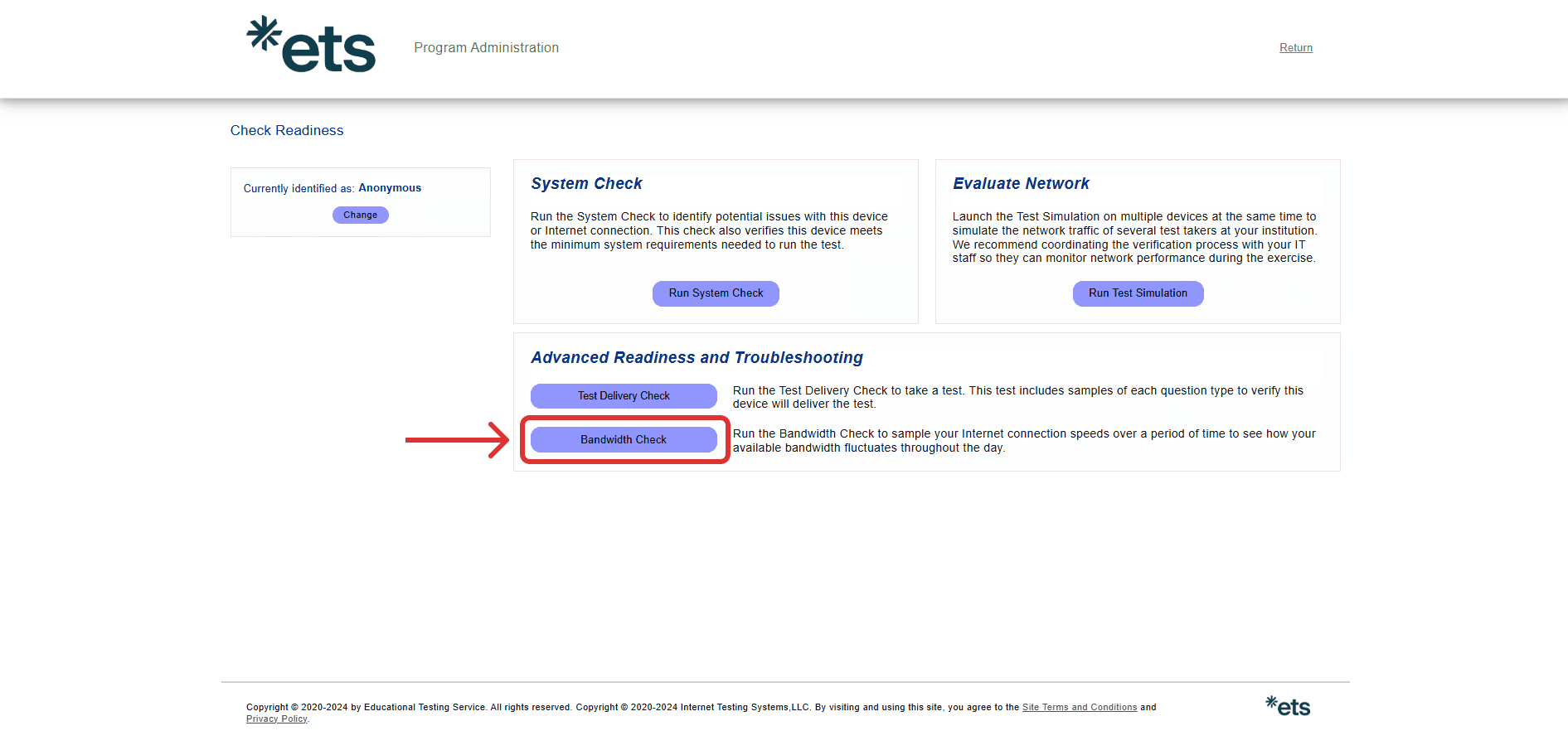Screen dimensions: 1568x755
Task: Launch Run Test Simulation
Action: pyautogui.click(x=1138, y=293)
